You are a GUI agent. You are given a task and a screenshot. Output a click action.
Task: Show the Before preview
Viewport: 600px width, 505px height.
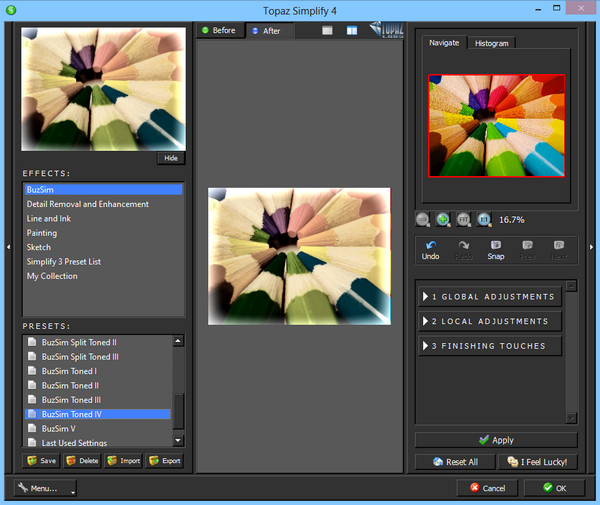click(x=218, y=30)
